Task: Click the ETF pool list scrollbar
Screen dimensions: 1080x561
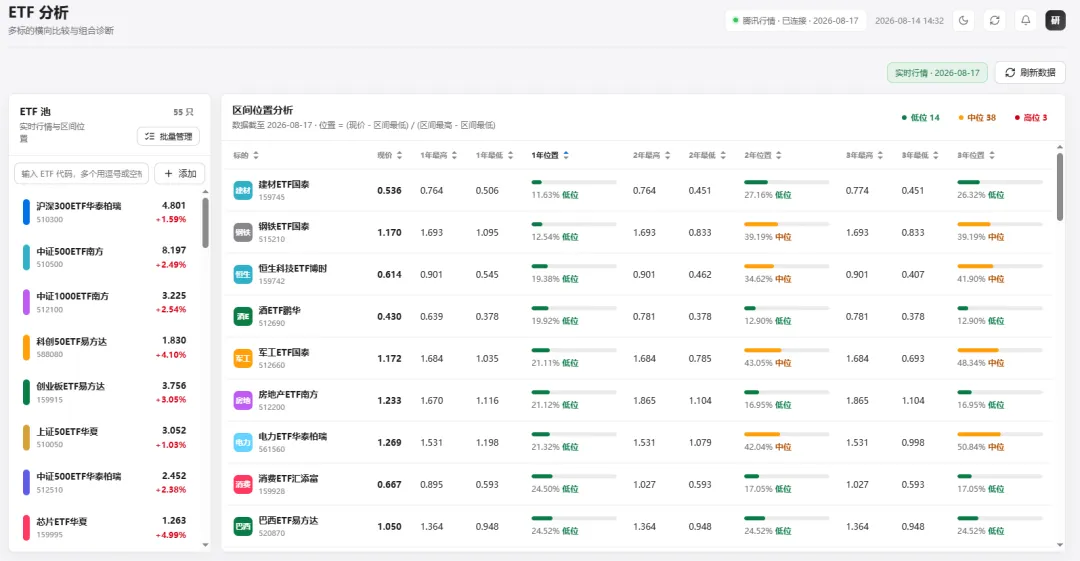Action: coord(205,223)
